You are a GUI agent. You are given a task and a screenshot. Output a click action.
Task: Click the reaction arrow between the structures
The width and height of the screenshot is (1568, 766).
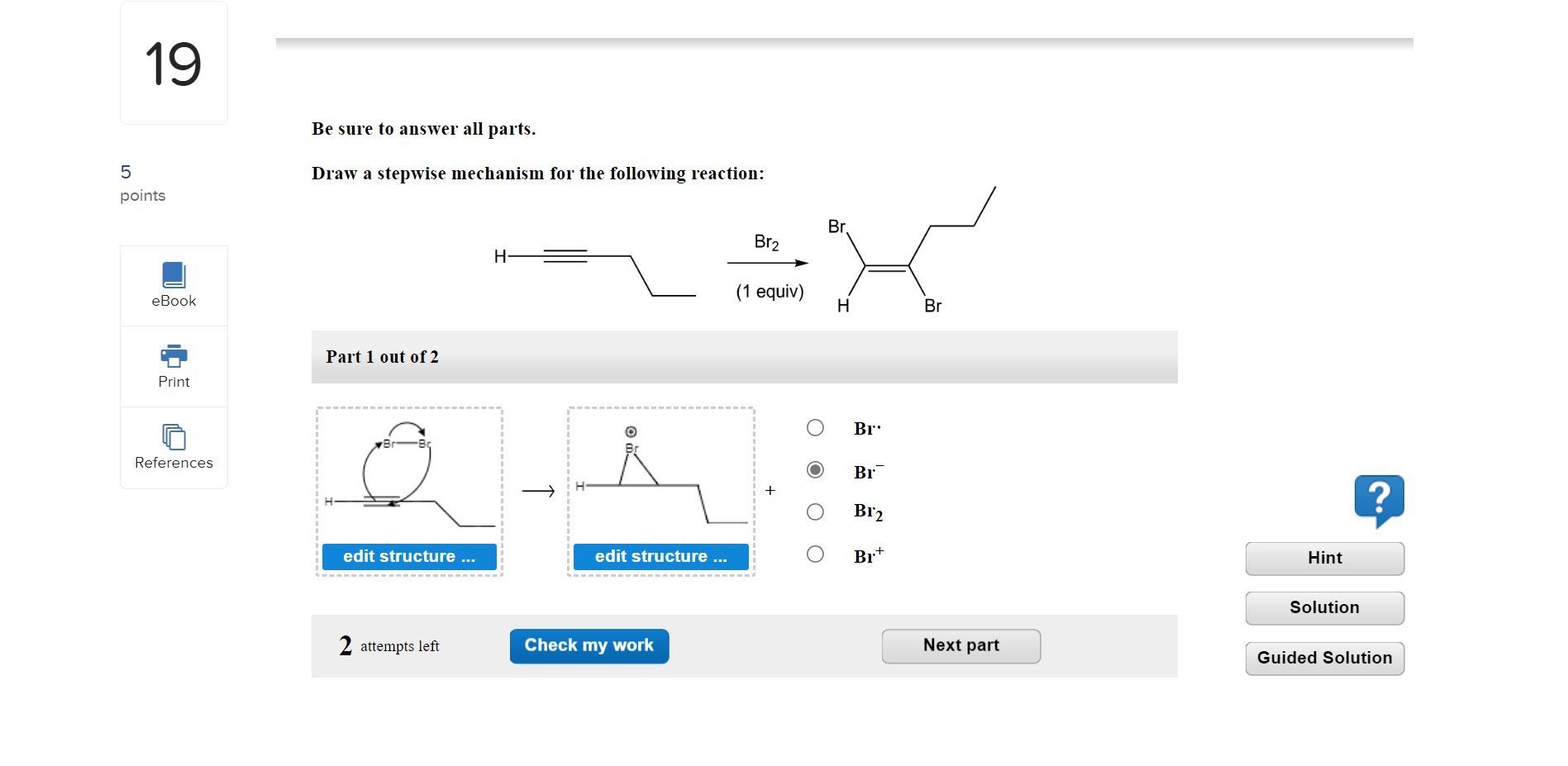pyautogui.click(x=537, y=491)
